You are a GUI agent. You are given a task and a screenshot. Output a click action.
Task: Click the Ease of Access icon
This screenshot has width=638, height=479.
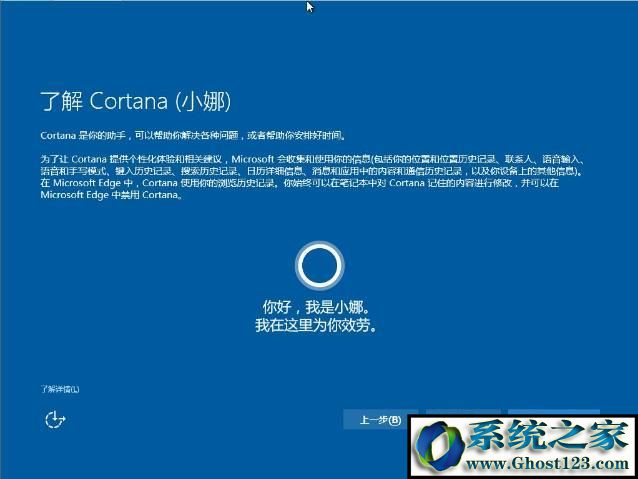tap(55, 420)
